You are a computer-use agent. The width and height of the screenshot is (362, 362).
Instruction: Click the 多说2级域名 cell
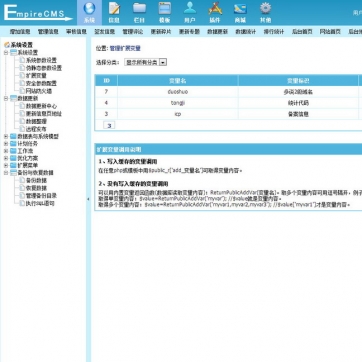tap(298, 92)
